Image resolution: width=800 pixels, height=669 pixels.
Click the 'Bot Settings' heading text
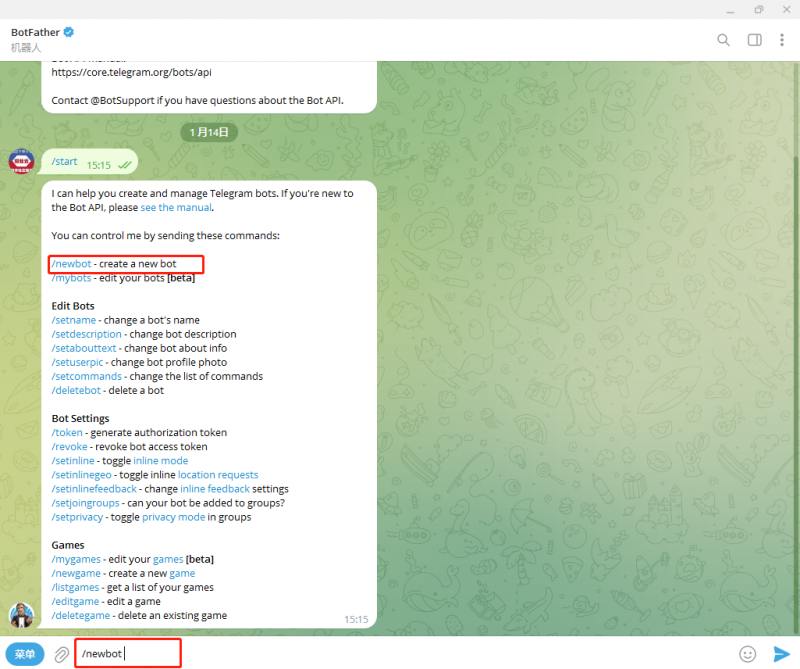click(80, 418)
